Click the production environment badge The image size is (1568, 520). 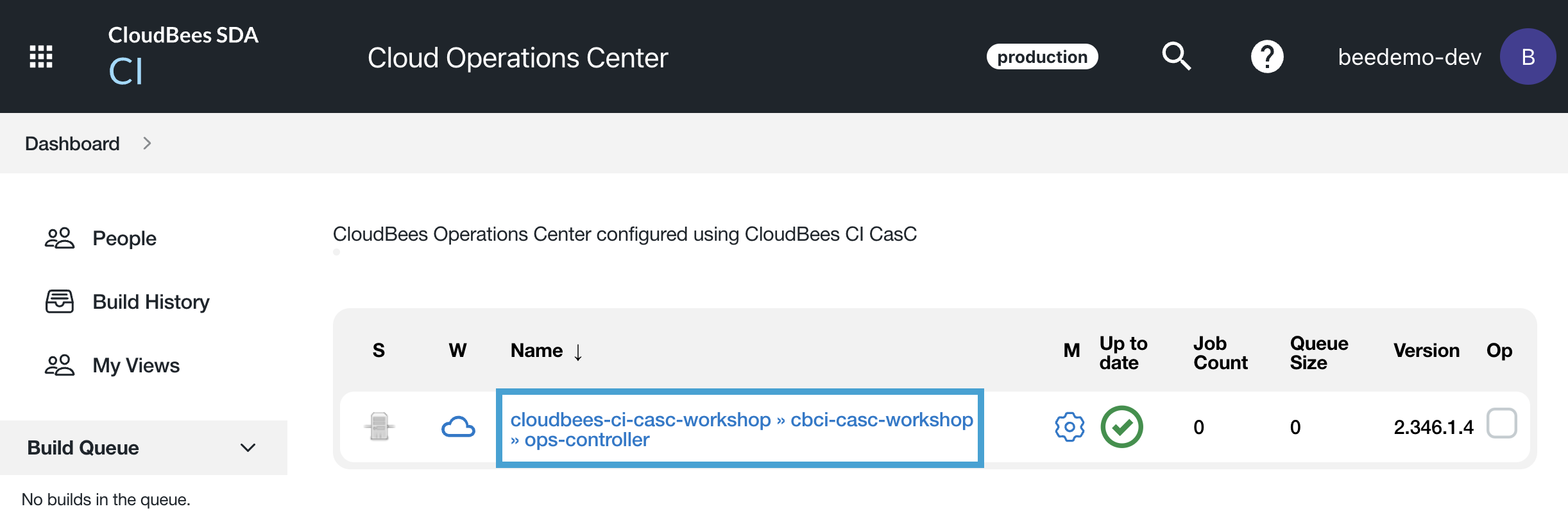tap(1042, 57)
